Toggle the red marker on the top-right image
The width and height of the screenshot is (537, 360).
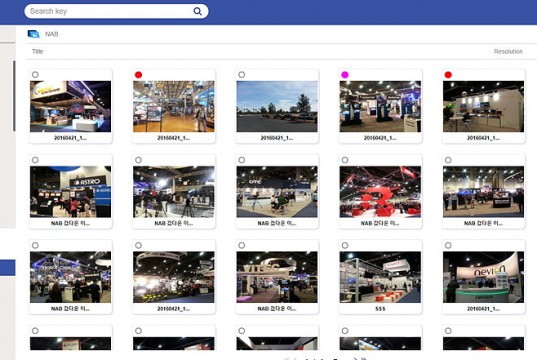tap(448, 75)
